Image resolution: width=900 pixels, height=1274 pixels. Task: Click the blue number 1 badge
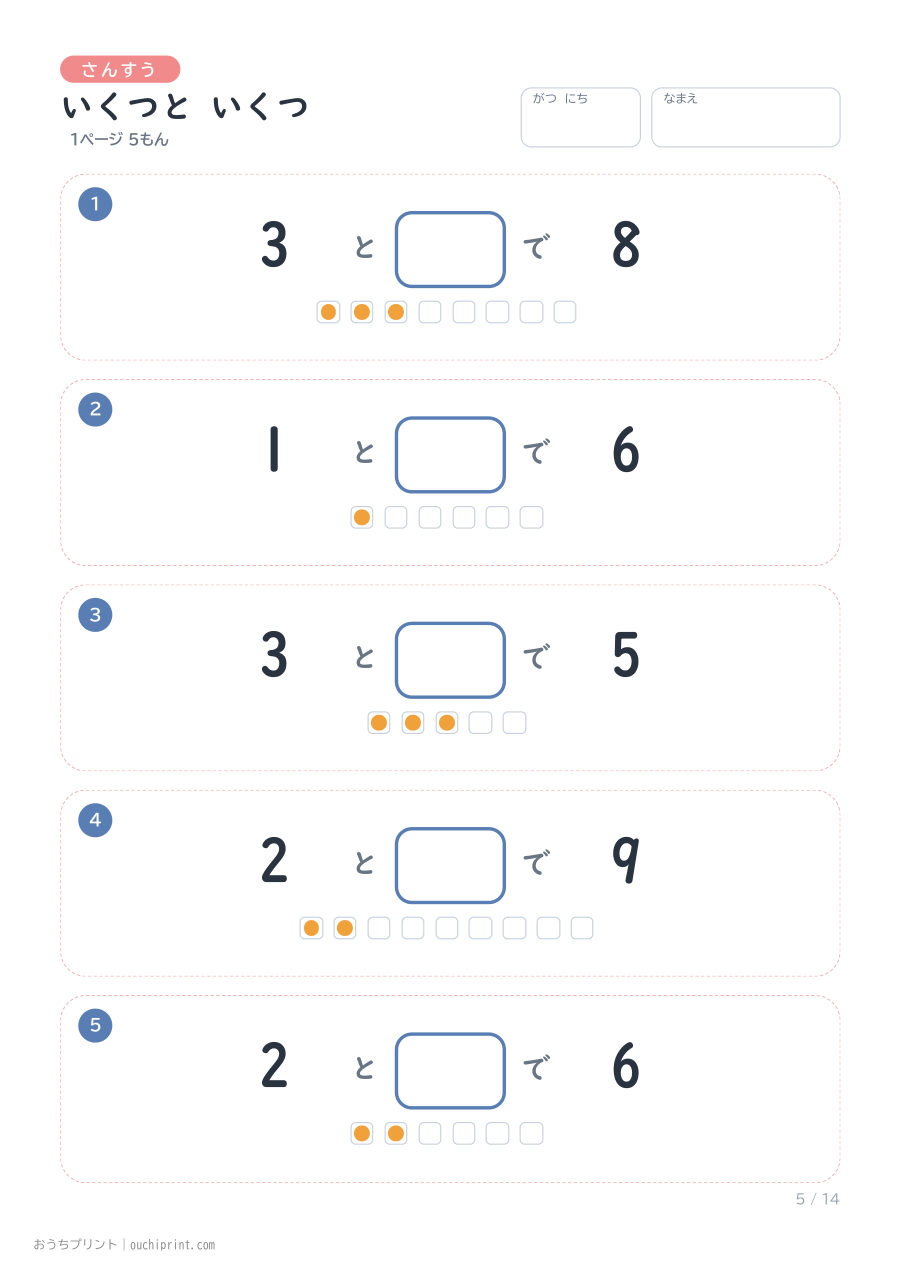click(95, 205)
